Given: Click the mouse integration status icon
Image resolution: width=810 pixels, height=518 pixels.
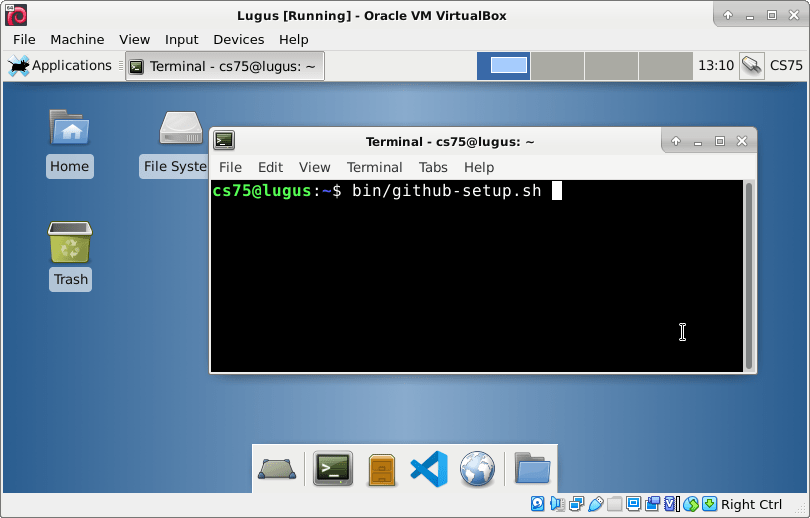Looking at the screenshot, I should click(691, 504).
